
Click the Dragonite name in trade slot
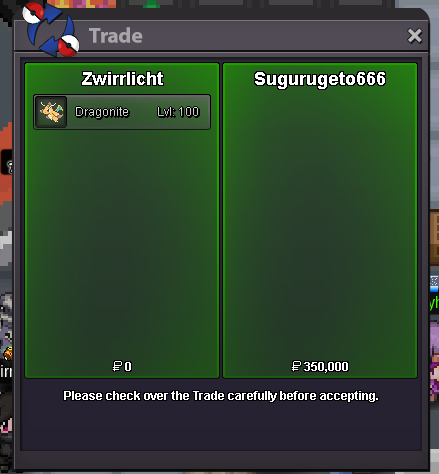click(x=102, y=112)
